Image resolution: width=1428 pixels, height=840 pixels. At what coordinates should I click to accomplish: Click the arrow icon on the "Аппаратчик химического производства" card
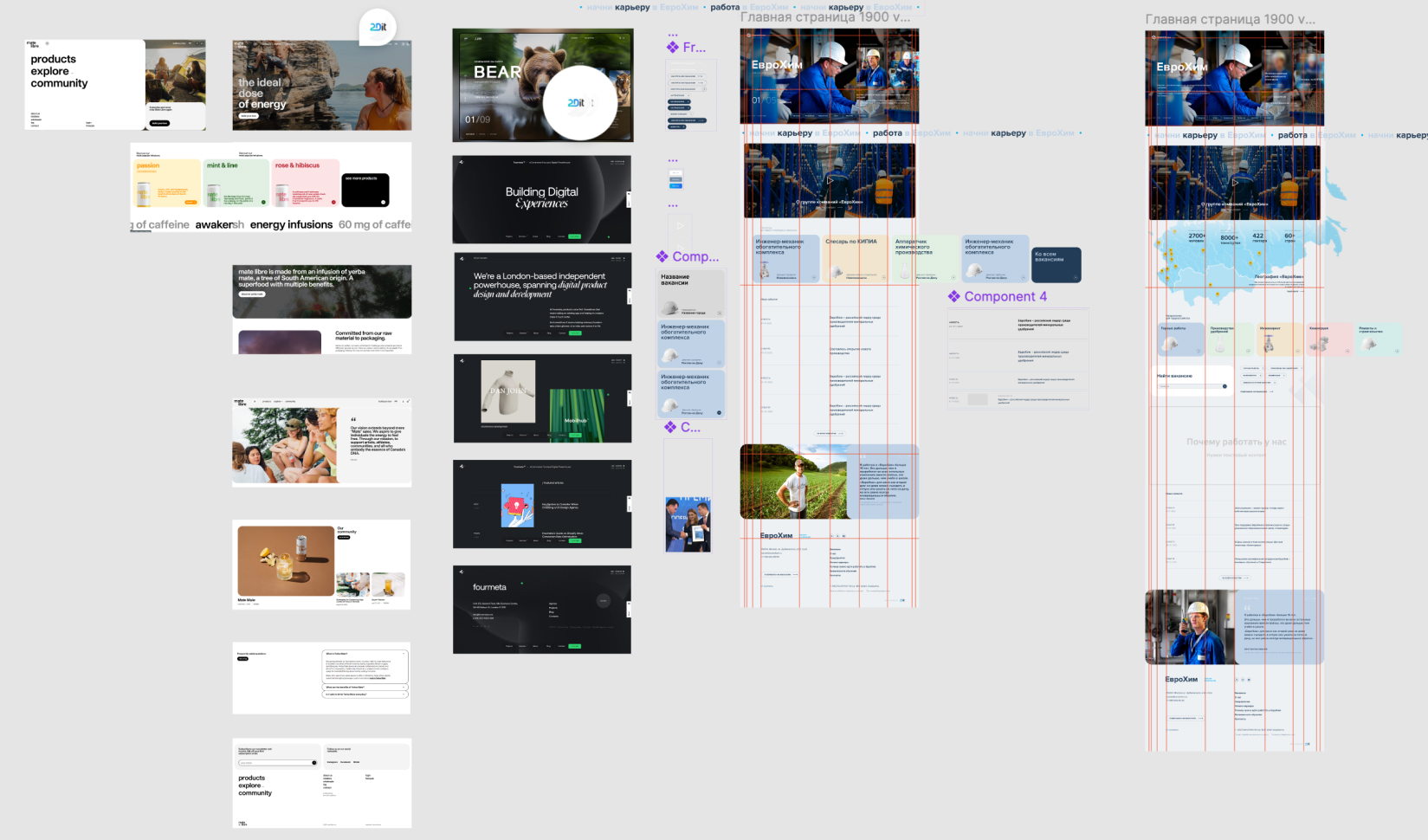pos(954,277)
